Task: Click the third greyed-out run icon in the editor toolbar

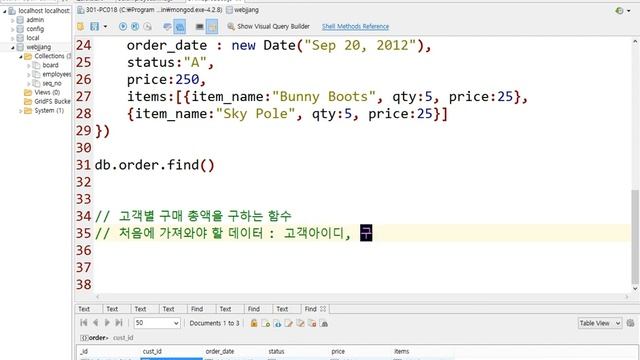Action: [148, 27]
